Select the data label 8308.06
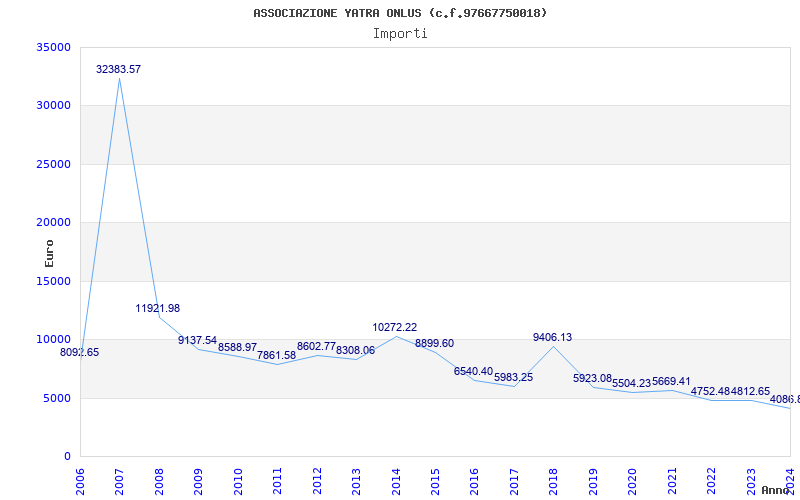 click(x=356, y=351)
